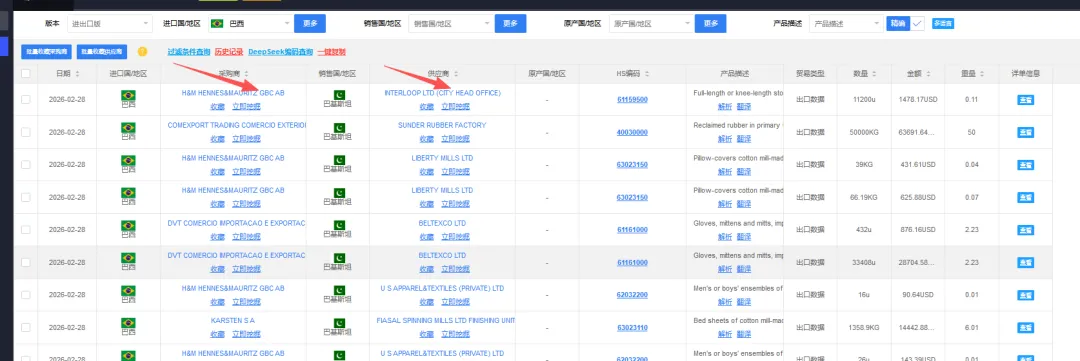Open the 产品描述 dropdown
Viewport: 1080px width, 361px height.
846,23
